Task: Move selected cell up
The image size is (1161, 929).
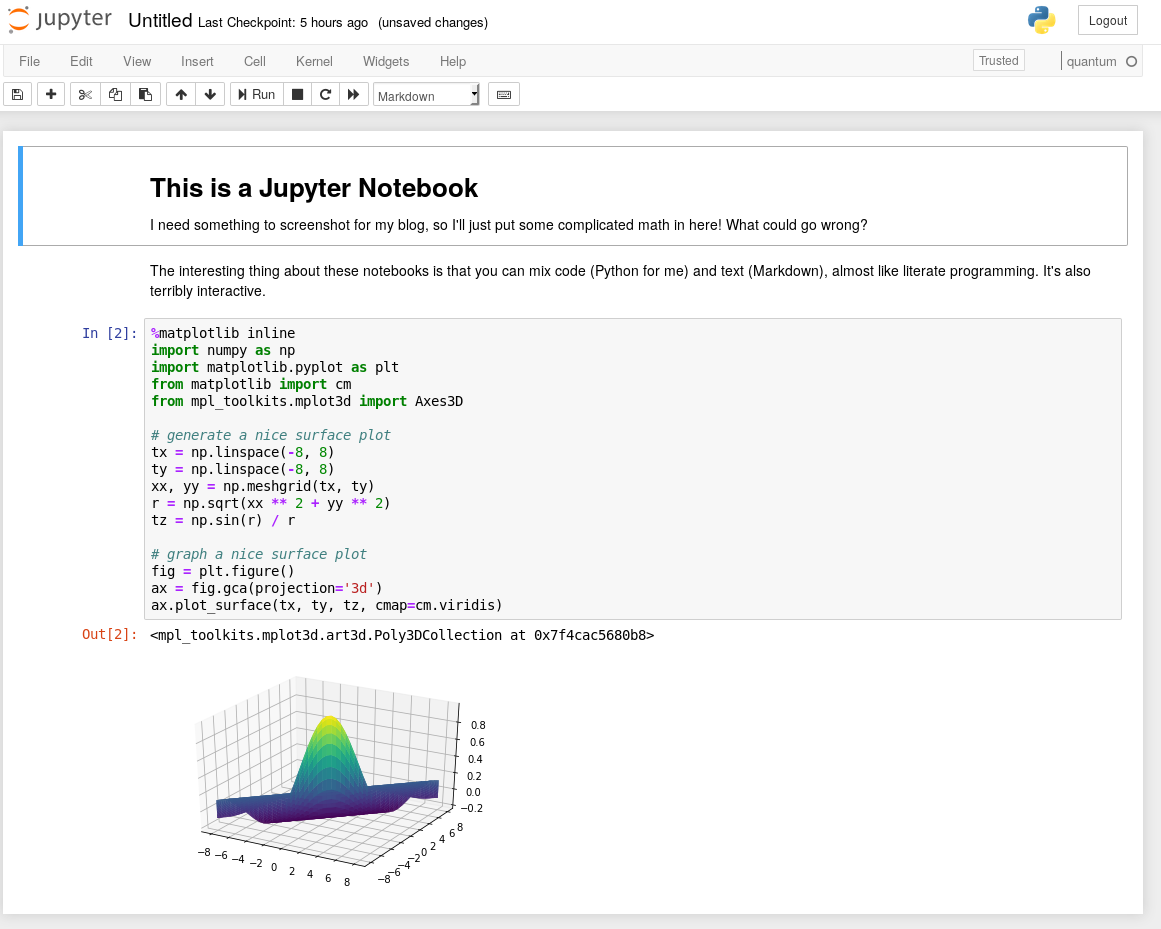Action: click(181, 95)
